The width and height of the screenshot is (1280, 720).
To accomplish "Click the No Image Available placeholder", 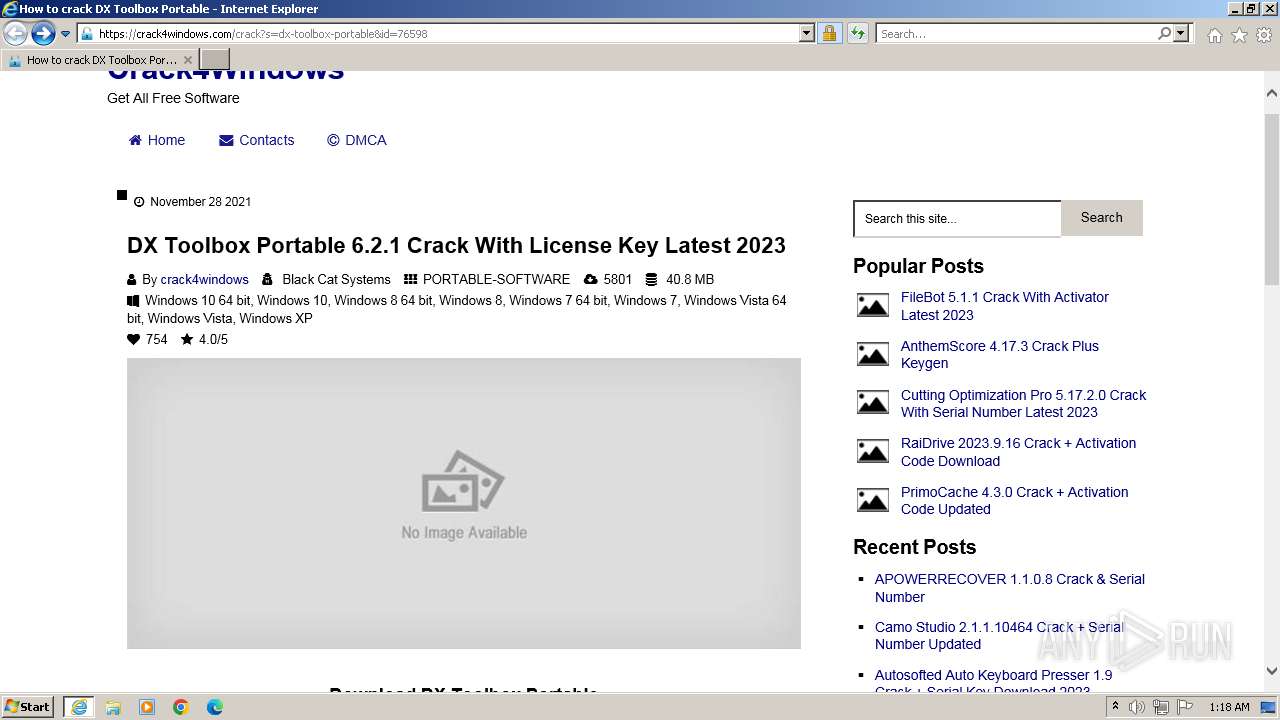I will coord(464,503).
